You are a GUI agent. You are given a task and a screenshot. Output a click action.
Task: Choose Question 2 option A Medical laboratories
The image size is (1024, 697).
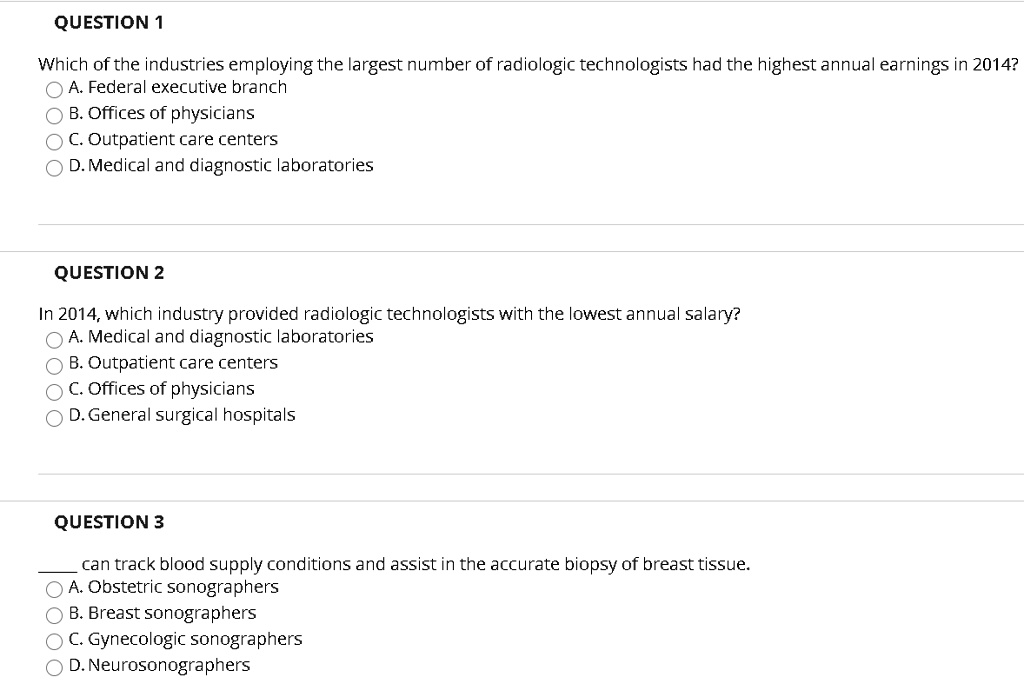click(x=54, y=339)
